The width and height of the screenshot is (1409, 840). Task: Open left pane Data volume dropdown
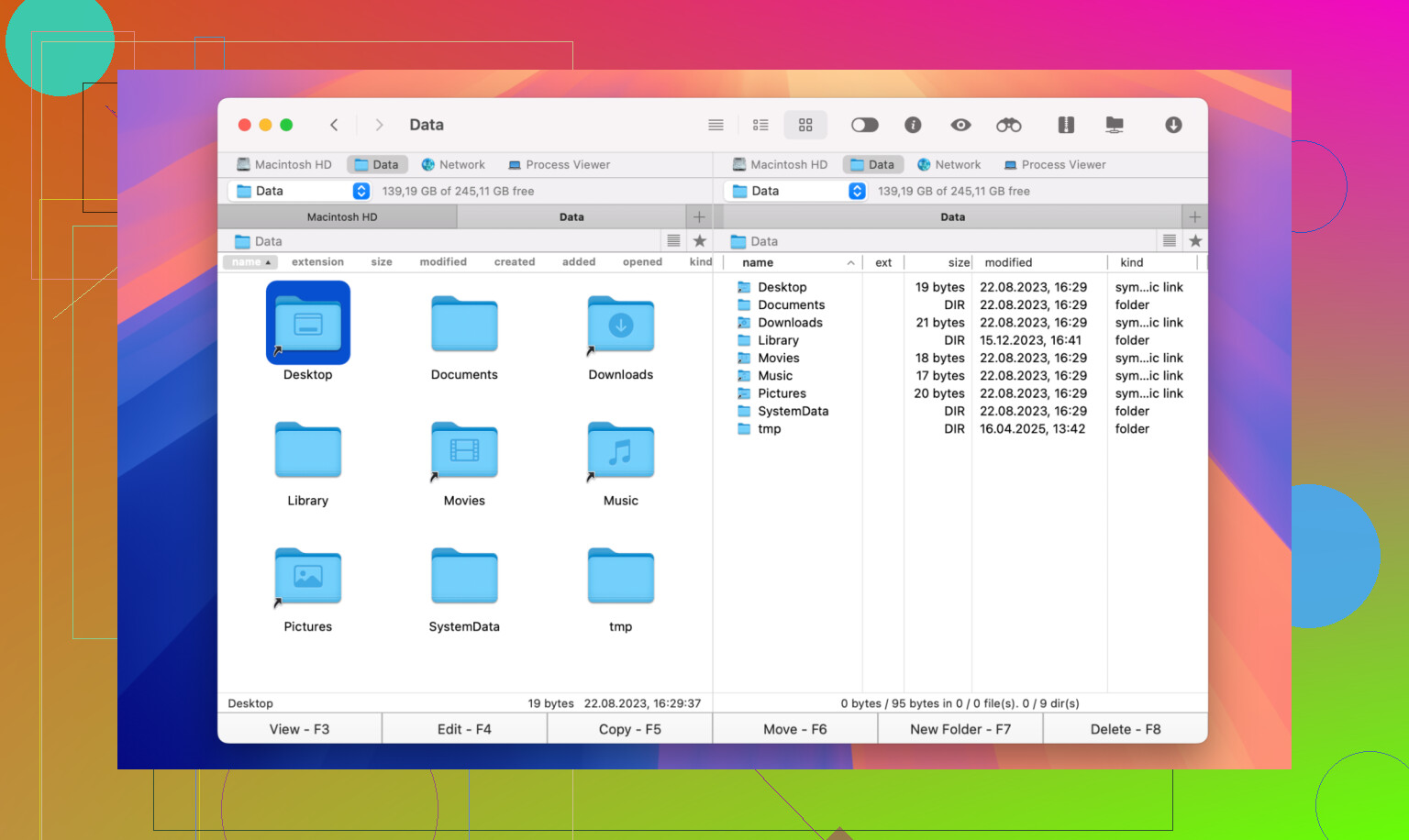pos(361,191)
